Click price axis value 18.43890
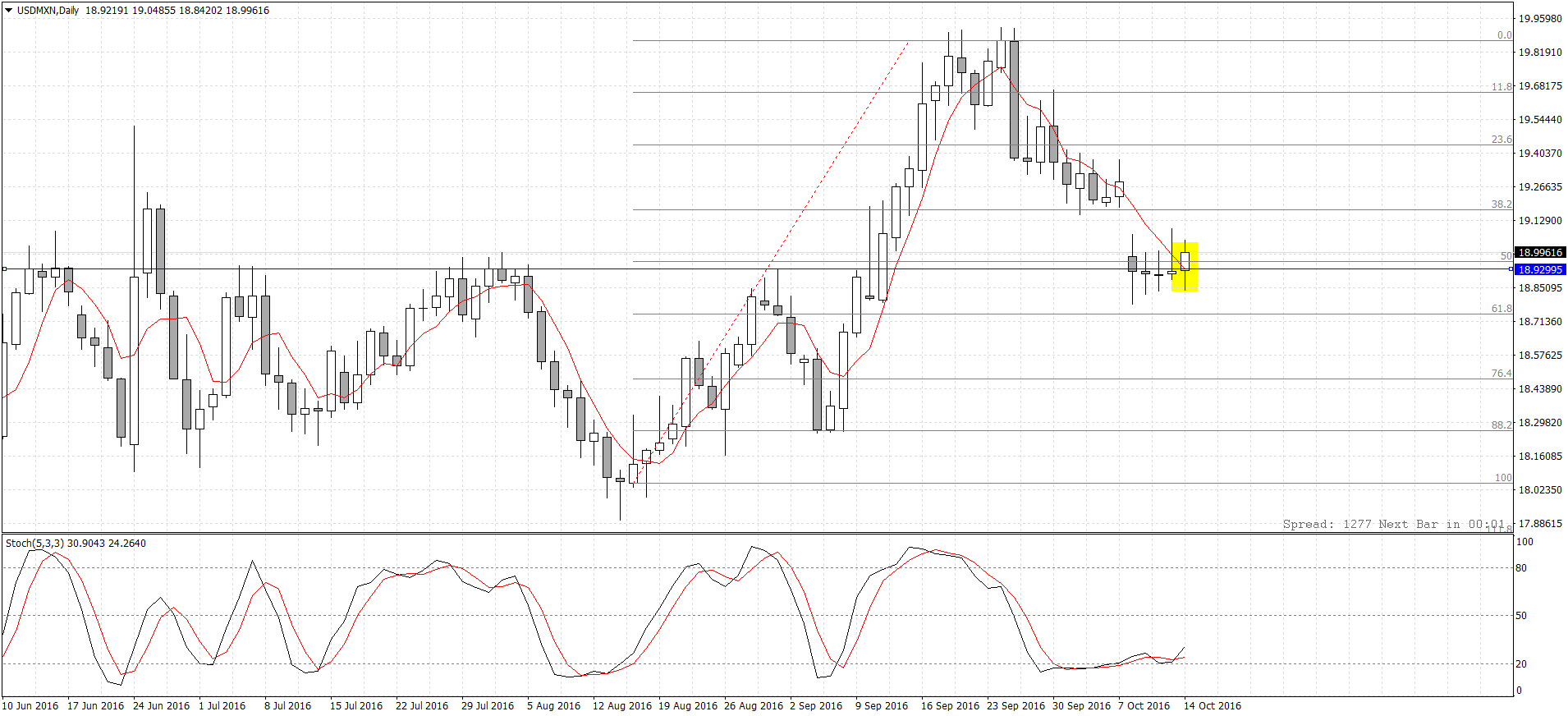This screenshot has width=1568, height=716. 1540,388
